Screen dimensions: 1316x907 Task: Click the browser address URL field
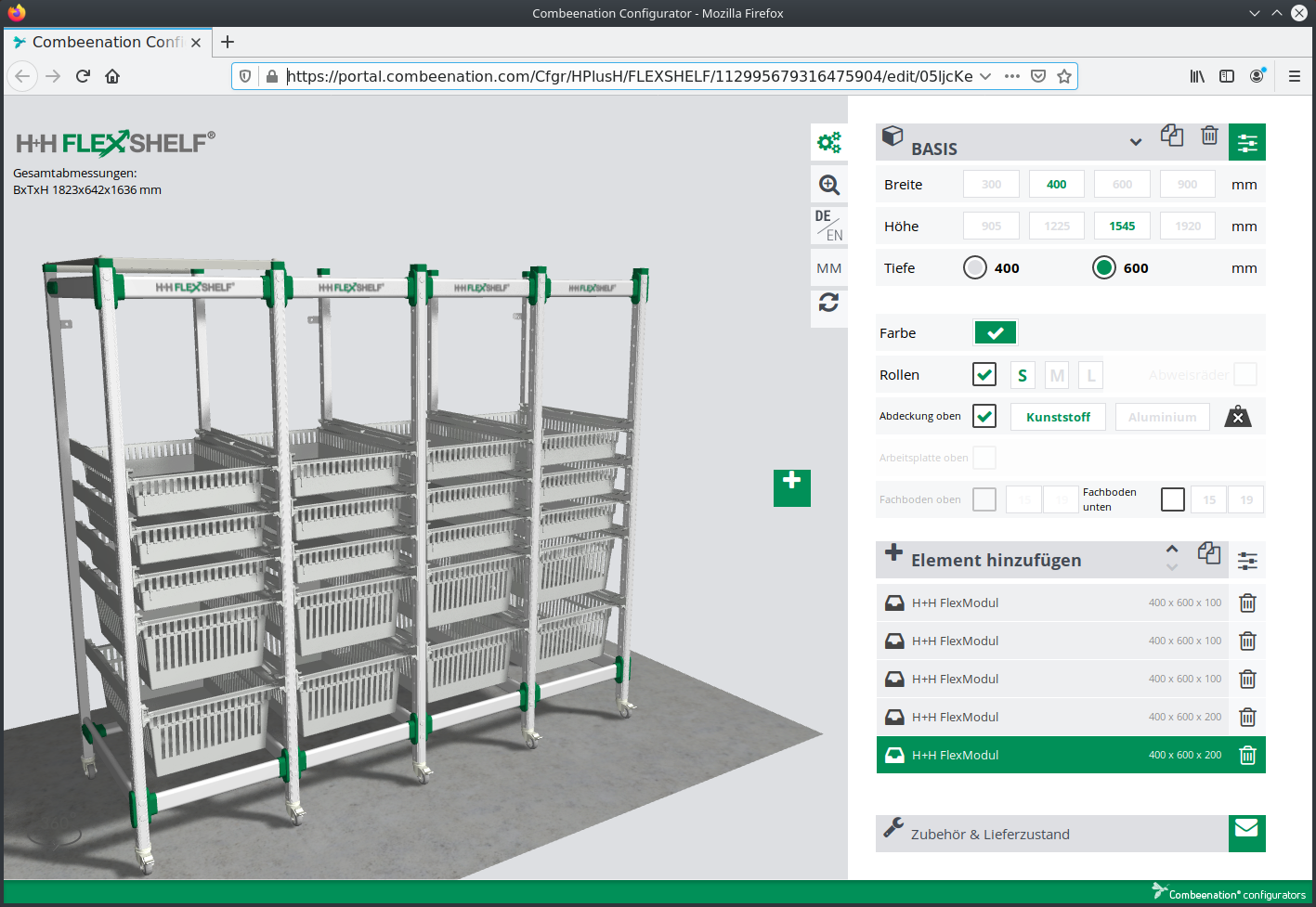tap(629, 76)
